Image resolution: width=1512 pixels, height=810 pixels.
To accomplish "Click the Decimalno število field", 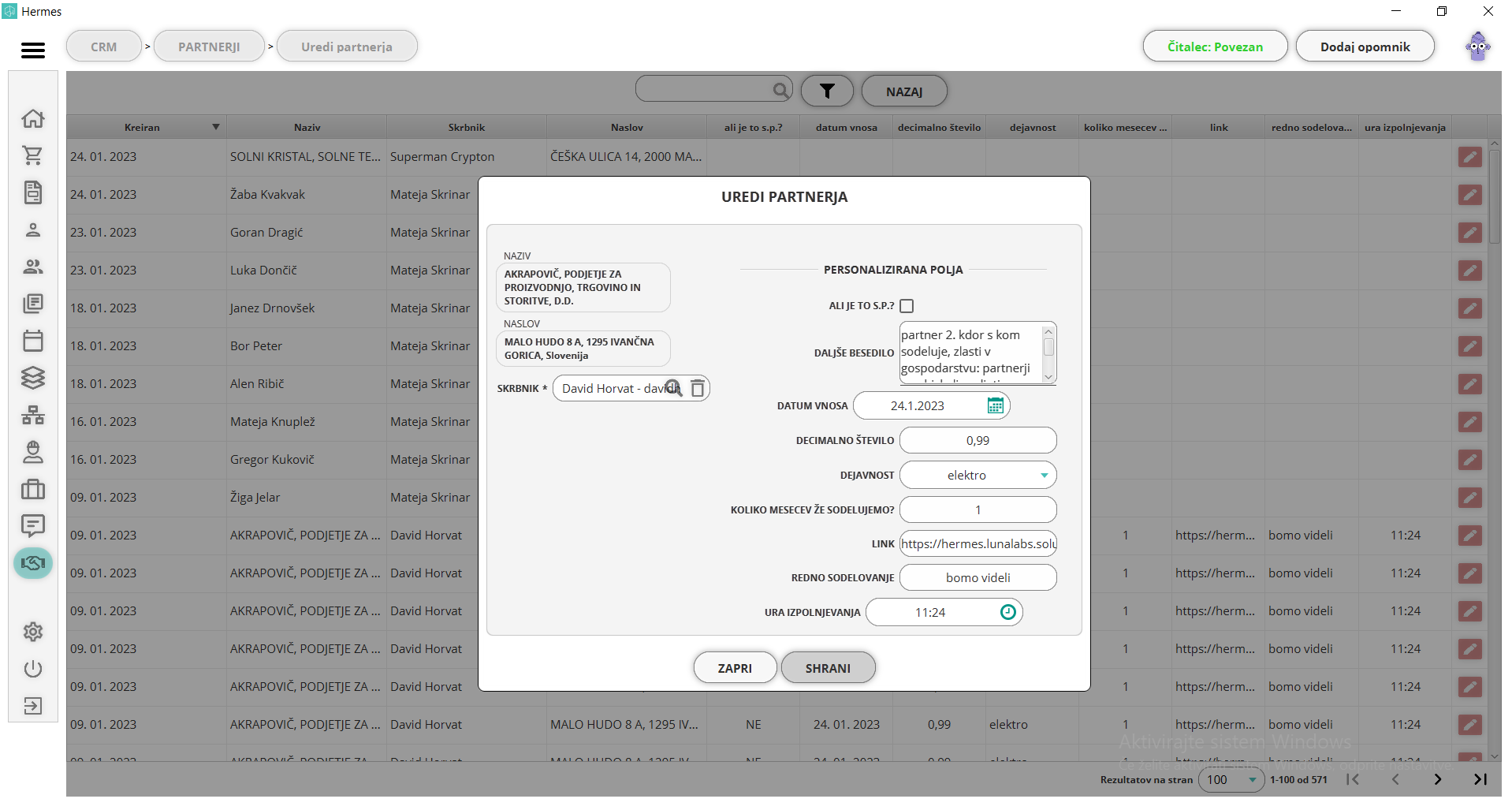I will tap(978, 440).
